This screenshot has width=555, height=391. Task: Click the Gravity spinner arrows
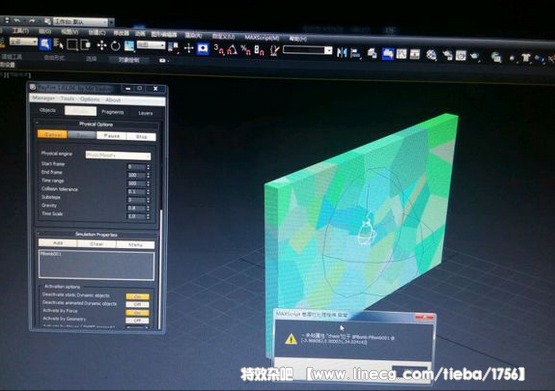[x=148, y=208]
